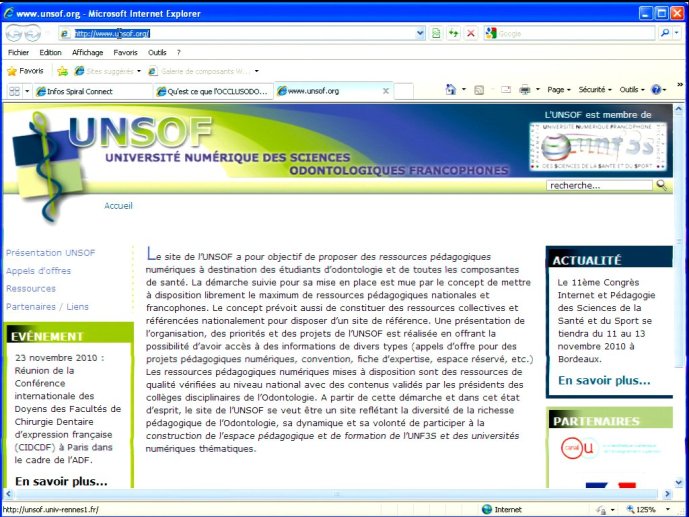Click the Home page icon

[450, 90]
